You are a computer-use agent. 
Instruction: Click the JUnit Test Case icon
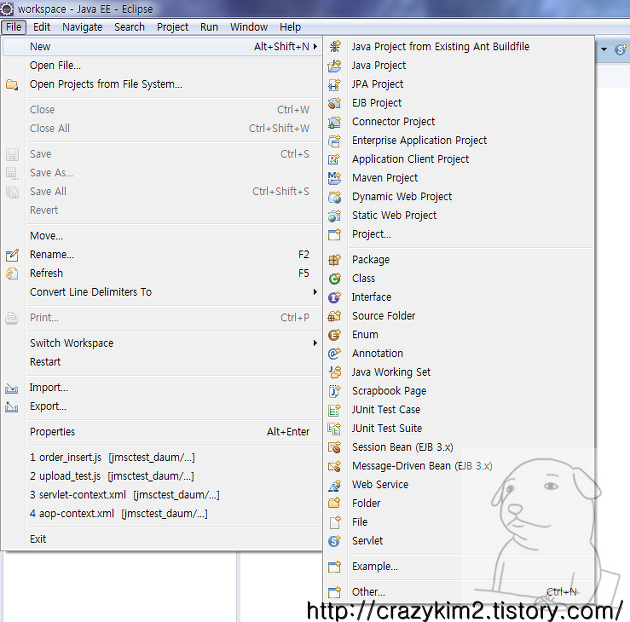point(334,410)
